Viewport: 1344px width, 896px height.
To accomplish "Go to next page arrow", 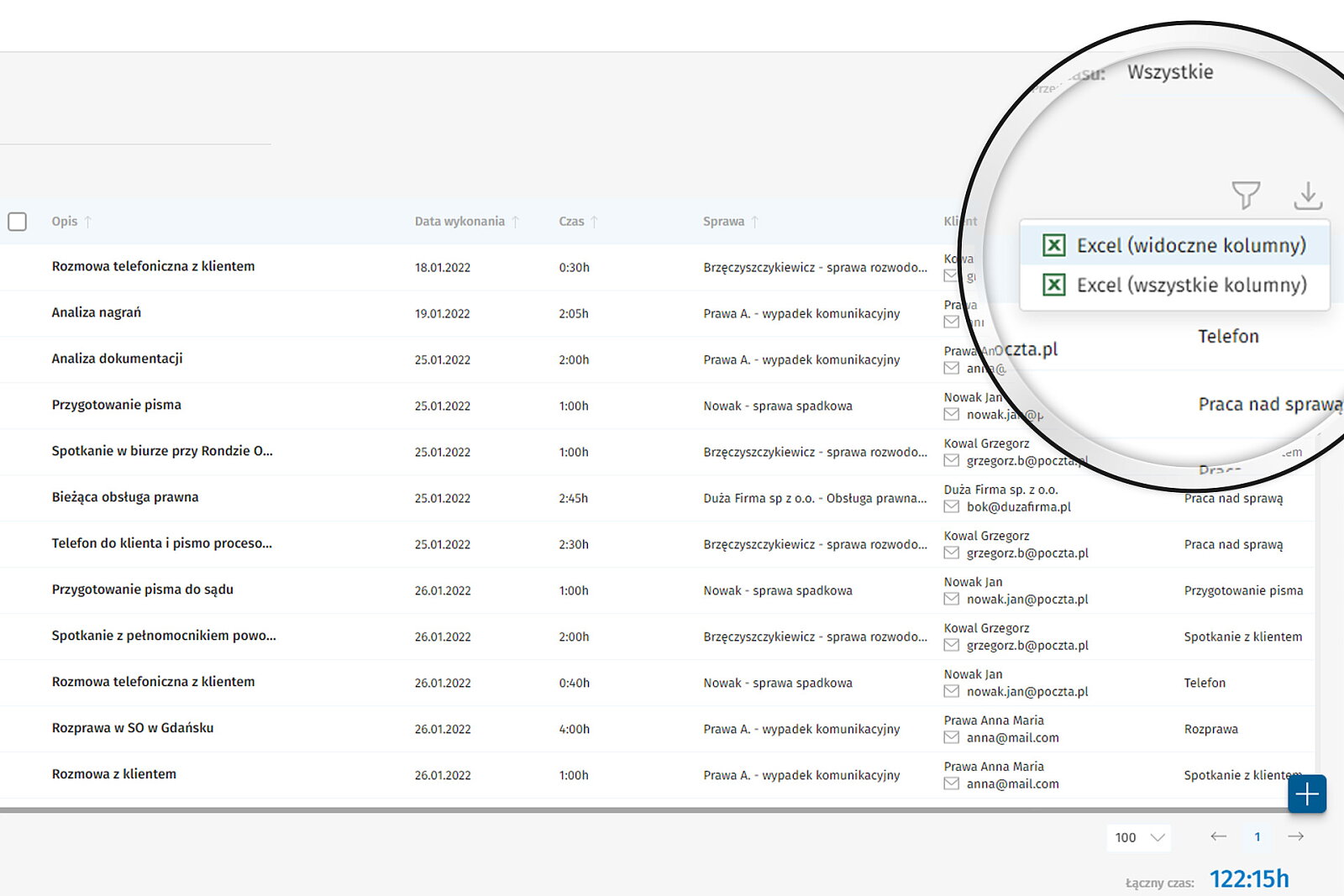I will tap(1295, 836).
